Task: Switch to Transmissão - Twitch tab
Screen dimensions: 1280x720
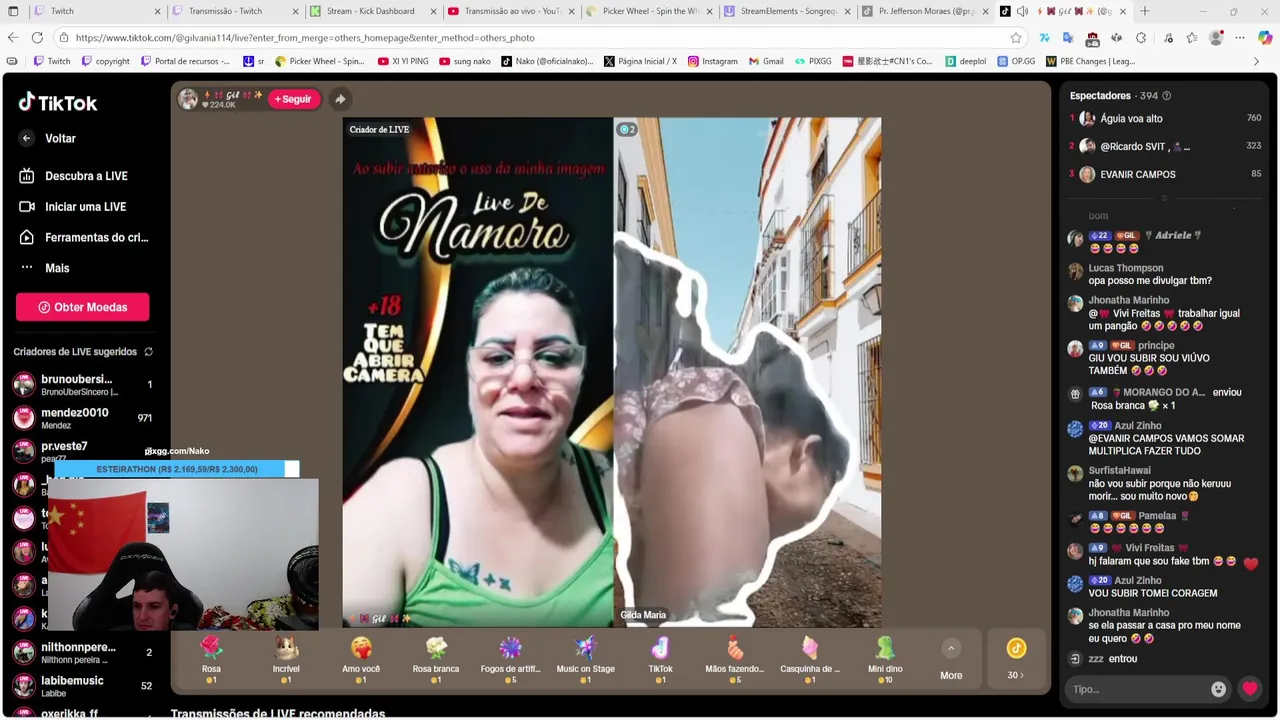Action: click(236, 11)
